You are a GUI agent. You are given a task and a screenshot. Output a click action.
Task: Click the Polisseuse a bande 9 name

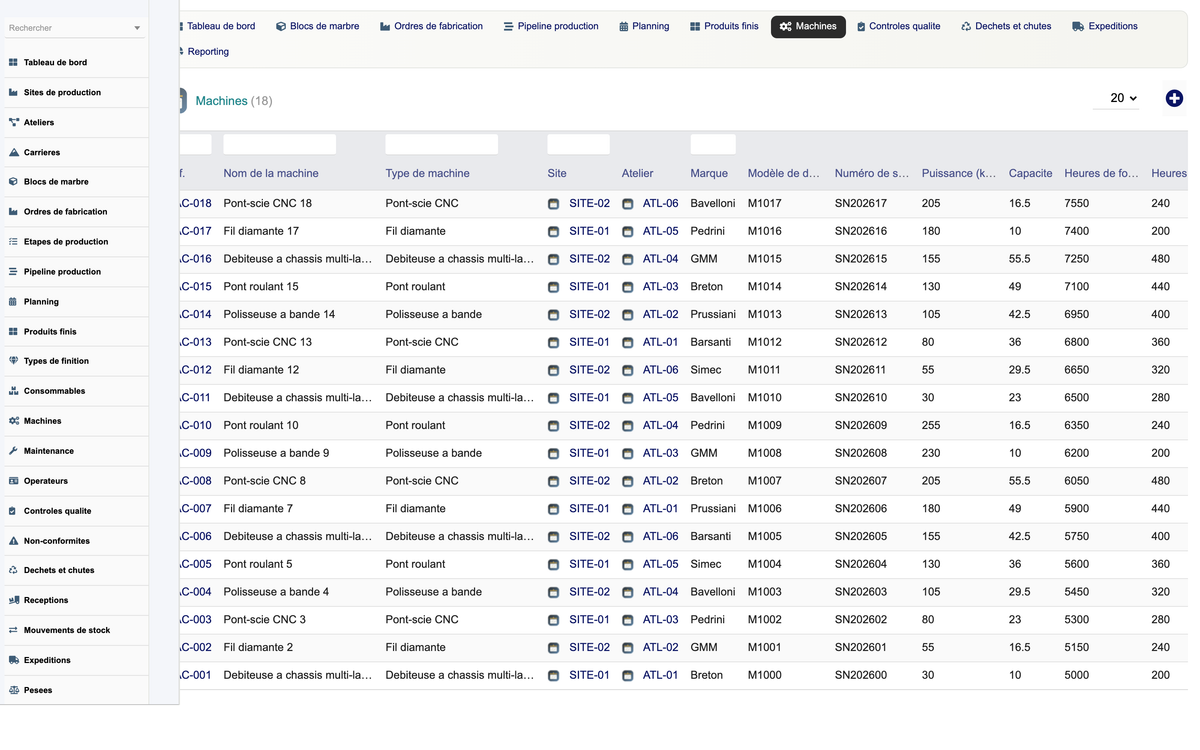click(x=276, y=453)
